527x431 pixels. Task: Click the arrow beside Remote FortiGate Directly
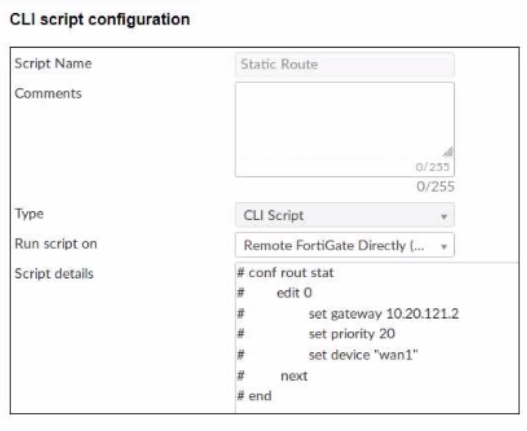click(444, 246)
